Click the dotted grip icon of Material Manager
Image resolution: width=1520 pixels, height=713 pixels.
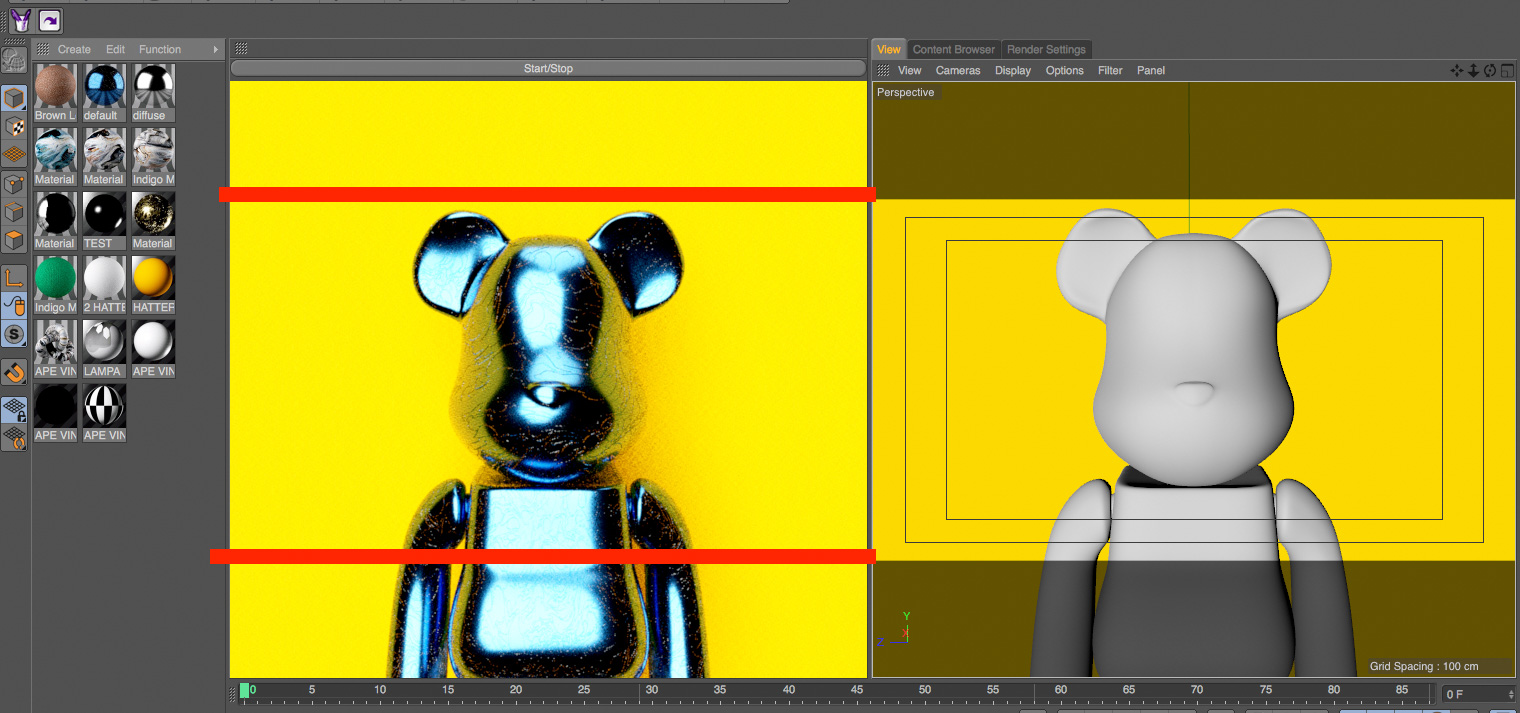click(43, 49)
